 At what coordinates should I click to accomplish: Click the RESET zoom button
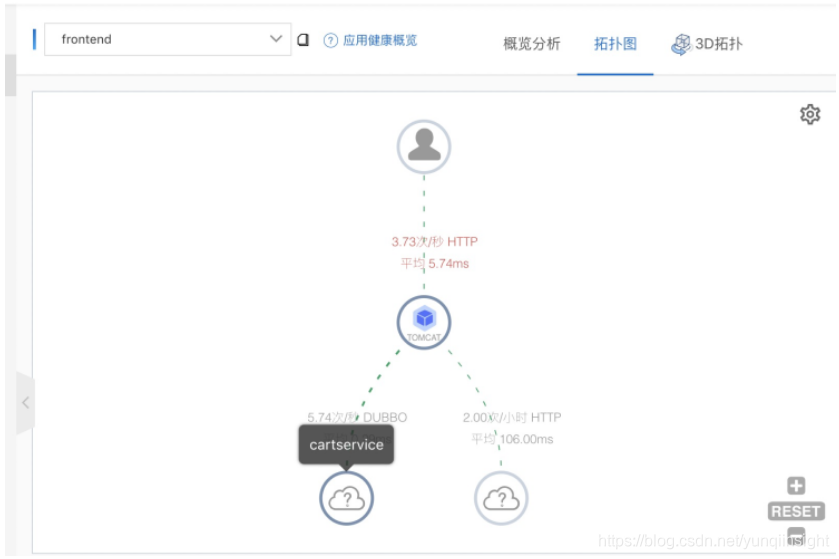796,511
